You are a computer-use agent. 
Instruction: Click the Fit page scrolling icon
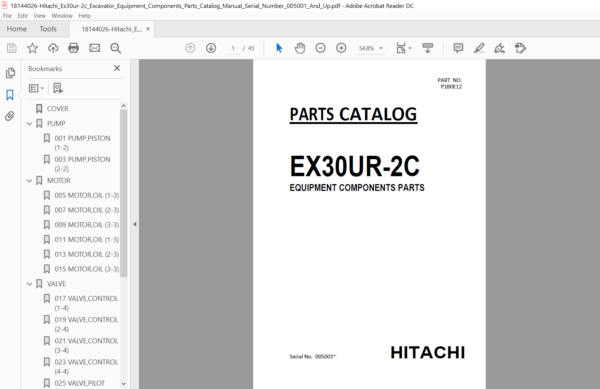[401, 48]
